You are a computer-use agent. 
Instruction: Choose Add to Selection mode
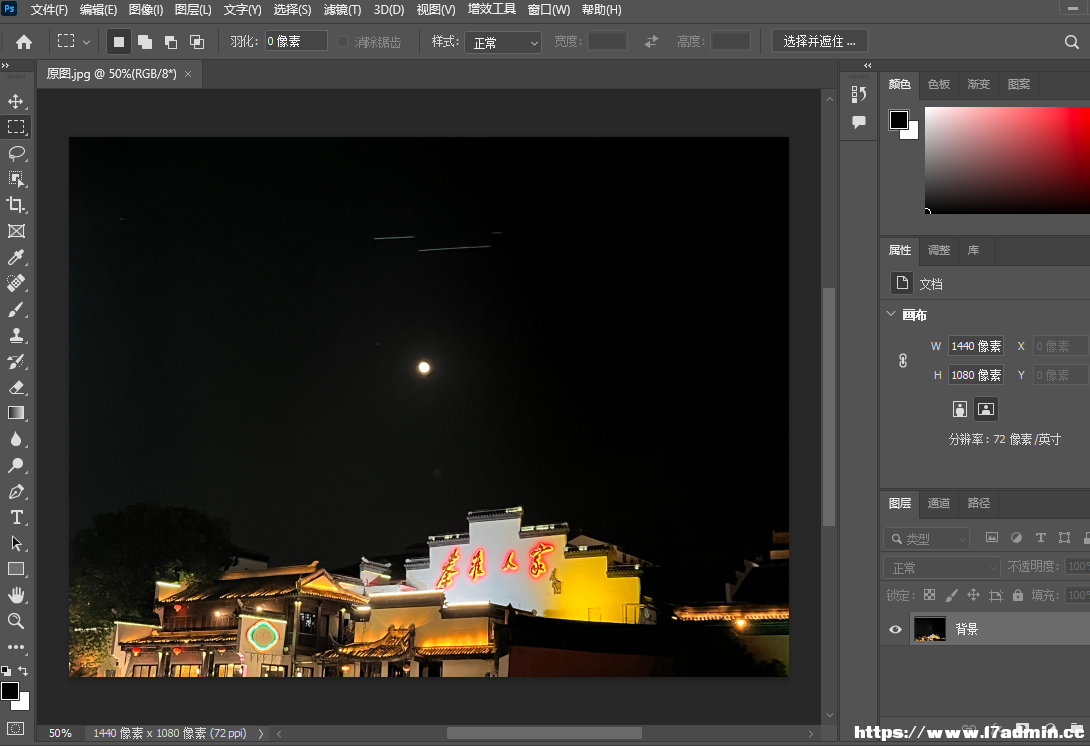point(145,42)
